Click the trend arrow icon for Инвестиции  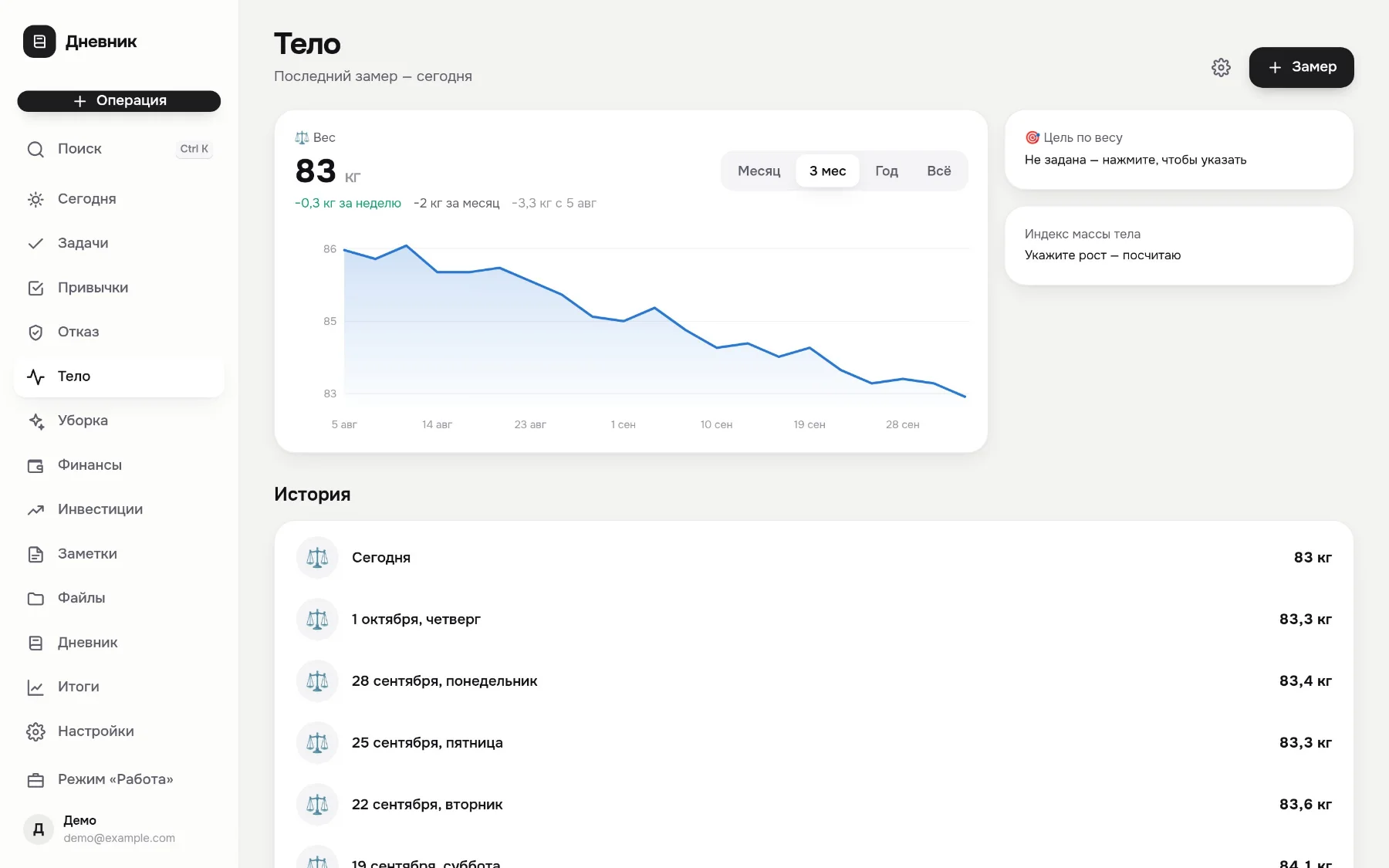pos(35,509)
